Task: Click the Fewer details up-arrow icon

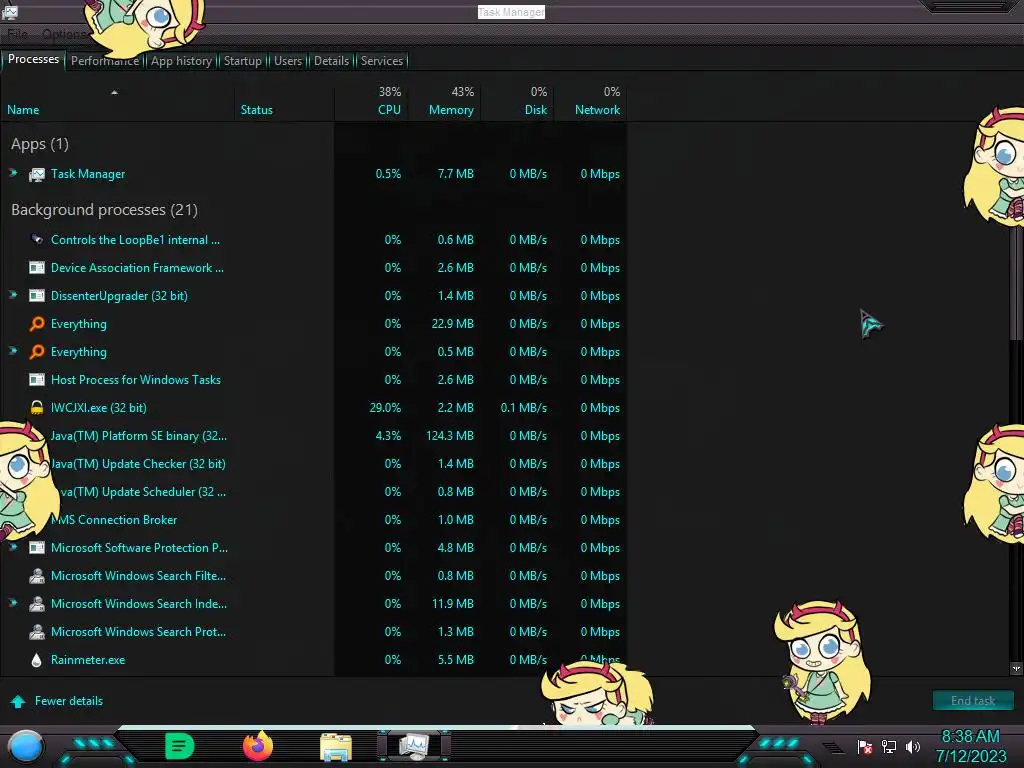Action: [x=18, y=701]
